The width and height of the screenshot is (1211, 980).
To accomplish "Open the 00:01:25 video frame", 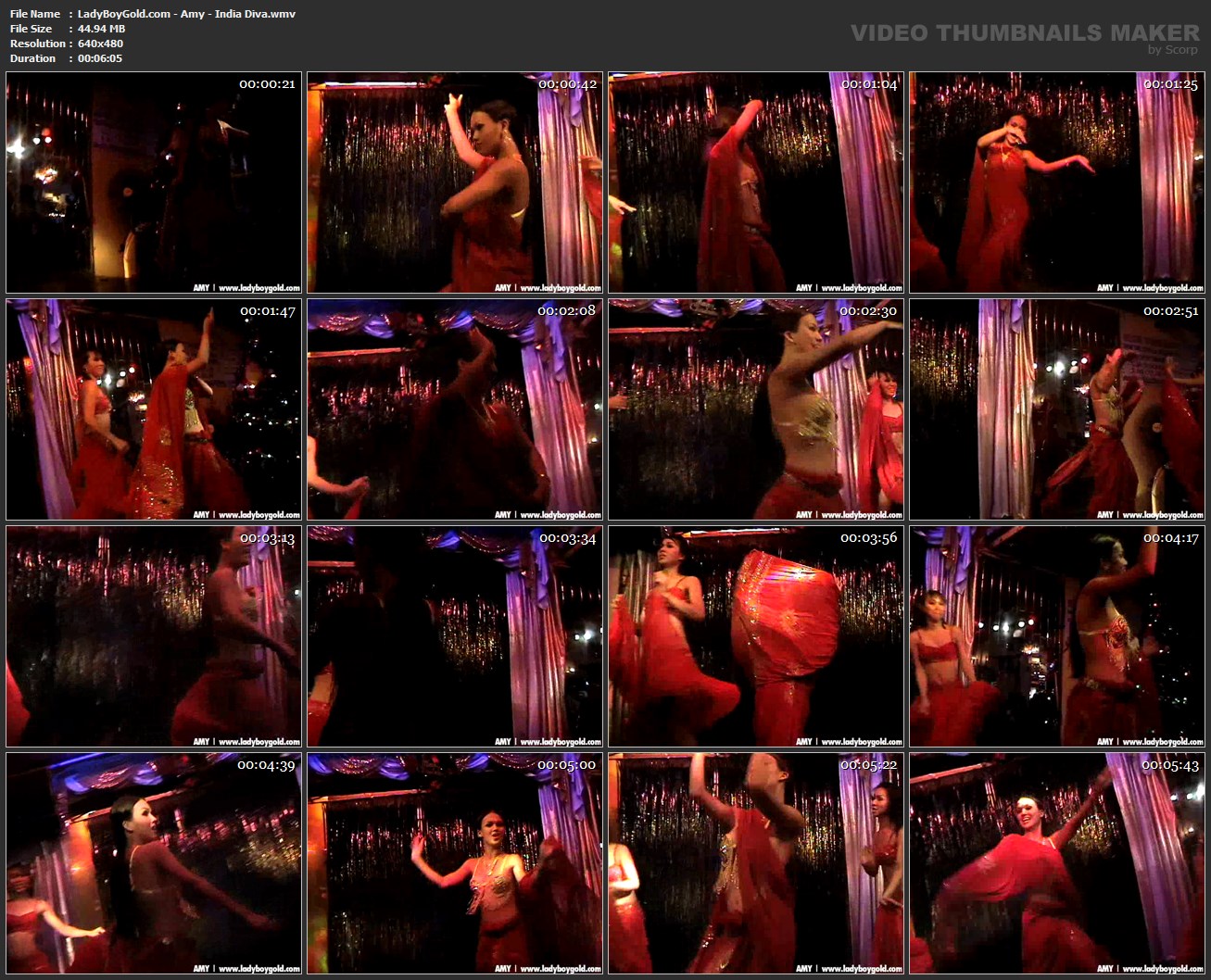I will (x=1057, y=183).
